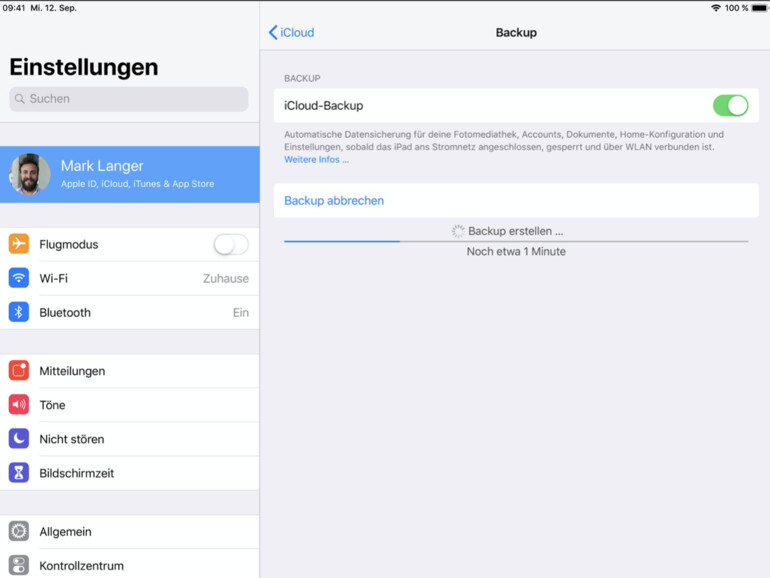Open the Weitere Infos link

(316, 160)
